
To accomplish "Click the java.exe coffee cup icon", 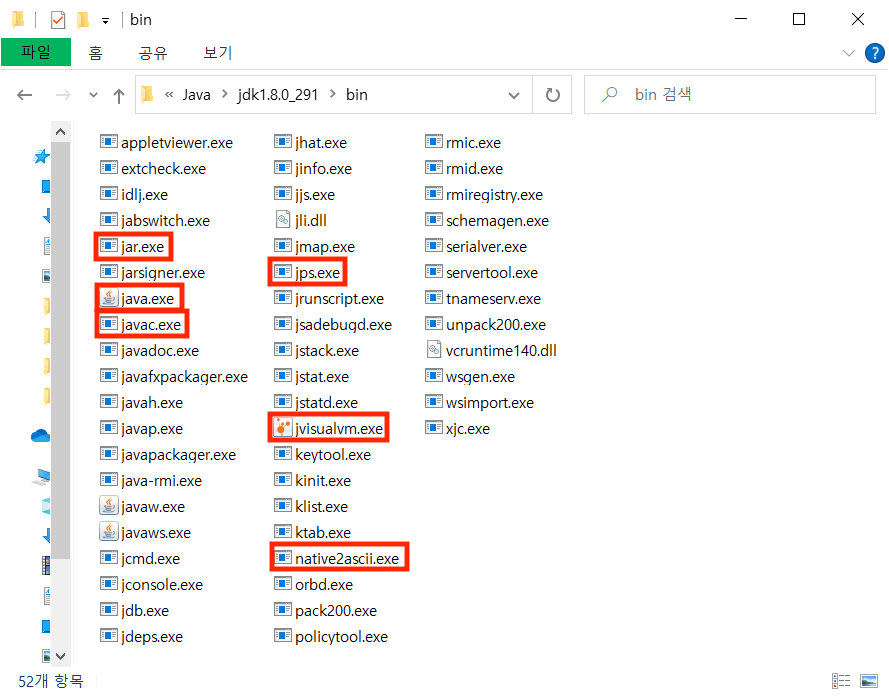I will tap(109, 298).
